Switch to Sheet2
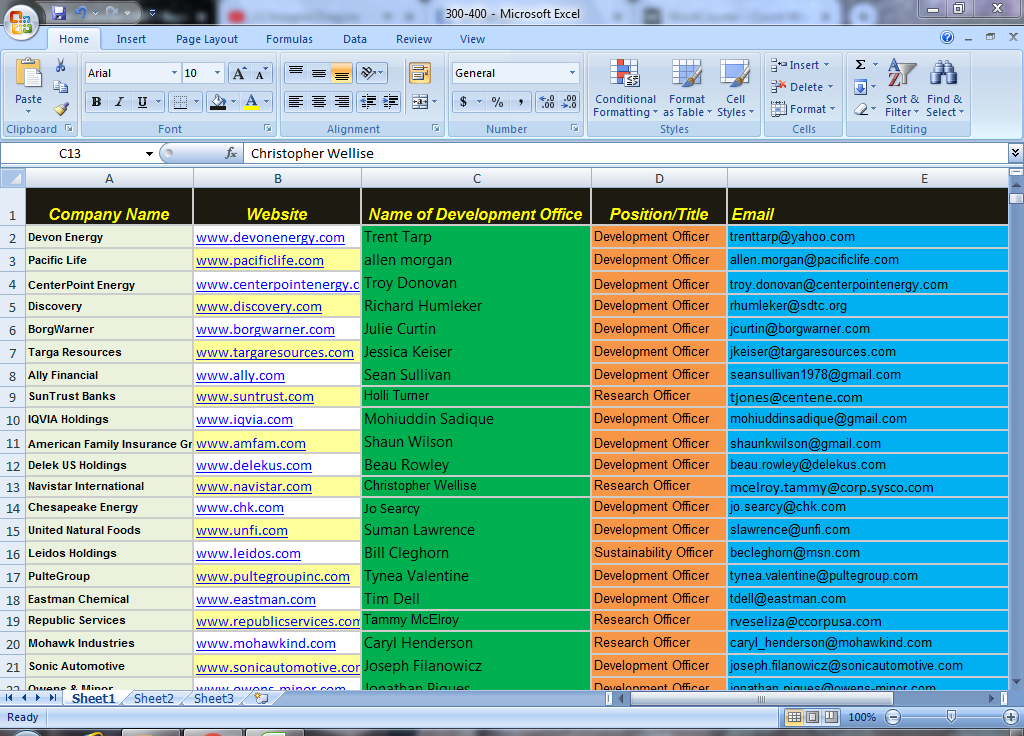This screenshot has height=736, width=1024. 153,699
